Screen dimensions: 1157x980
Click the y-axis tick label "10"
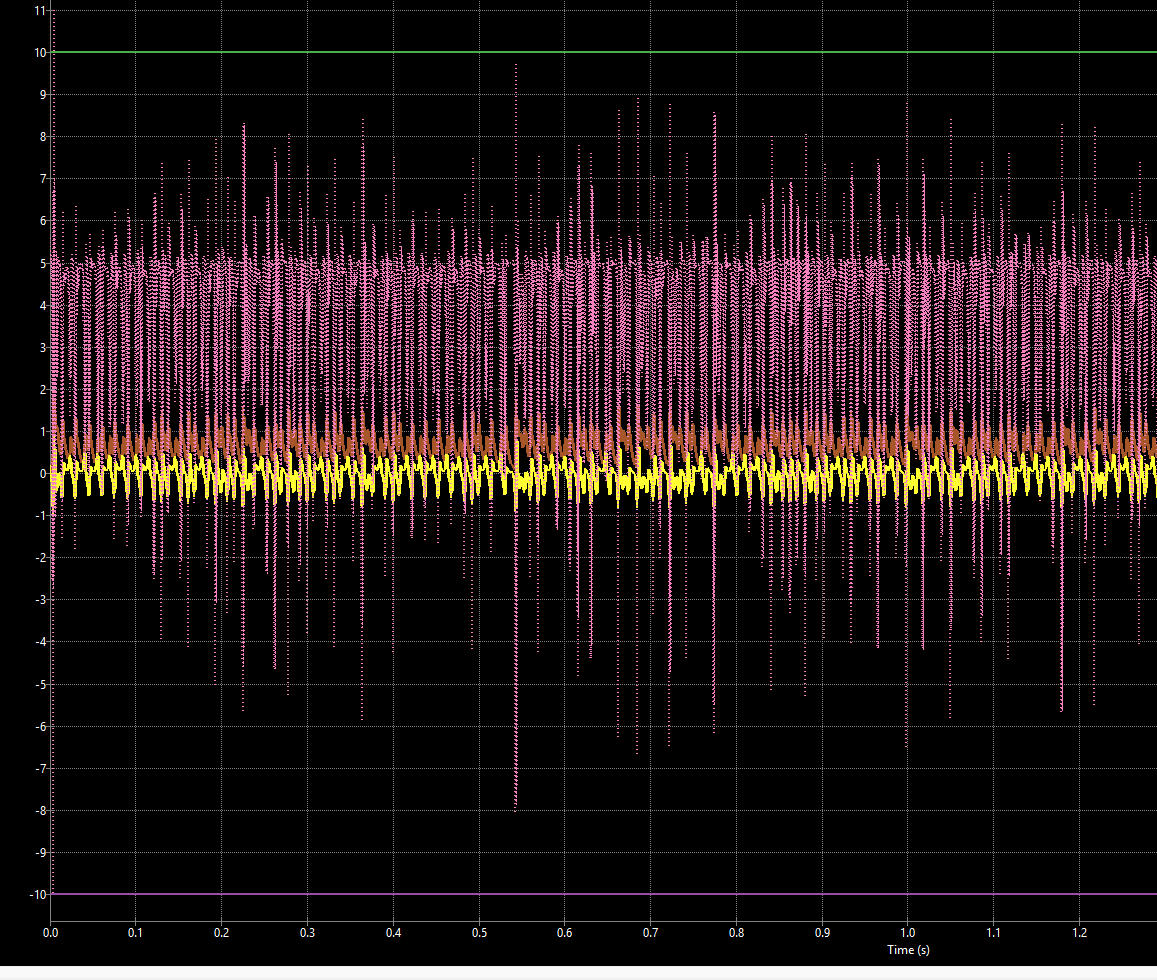[x=40, y=53]
